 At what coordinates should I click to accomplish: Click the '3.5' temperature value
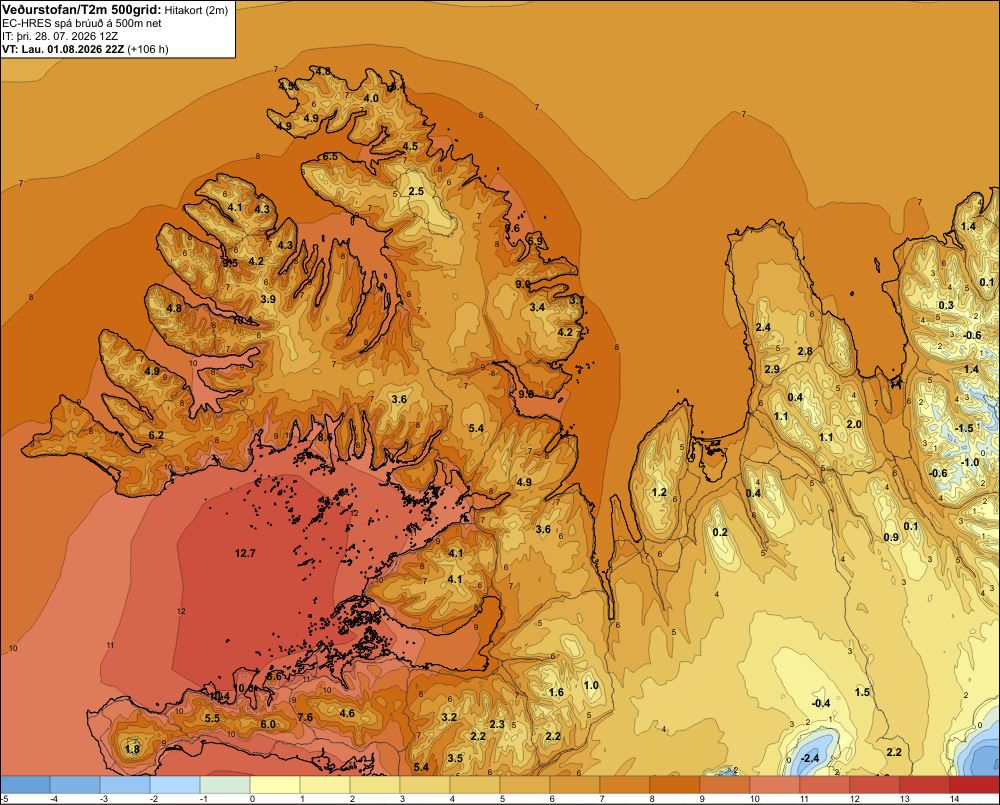(455, 758)
